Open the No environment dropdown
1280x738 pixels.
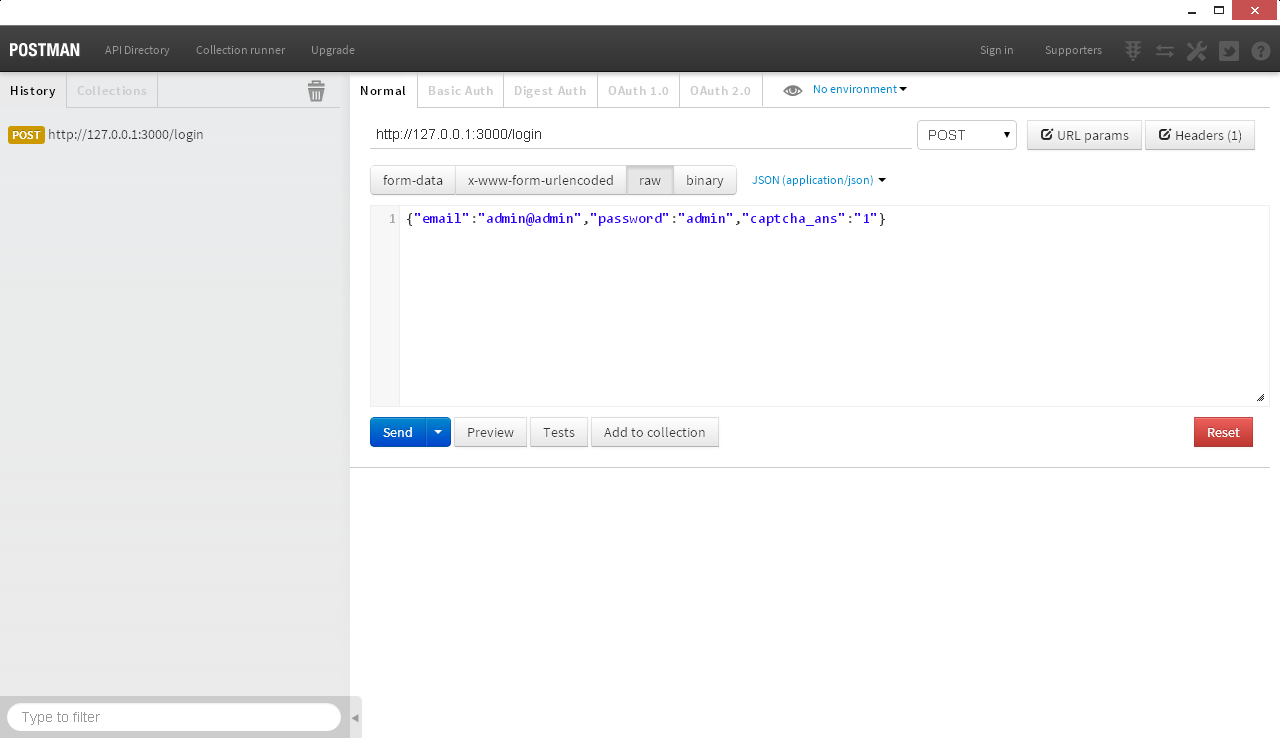tap(860, 89)
